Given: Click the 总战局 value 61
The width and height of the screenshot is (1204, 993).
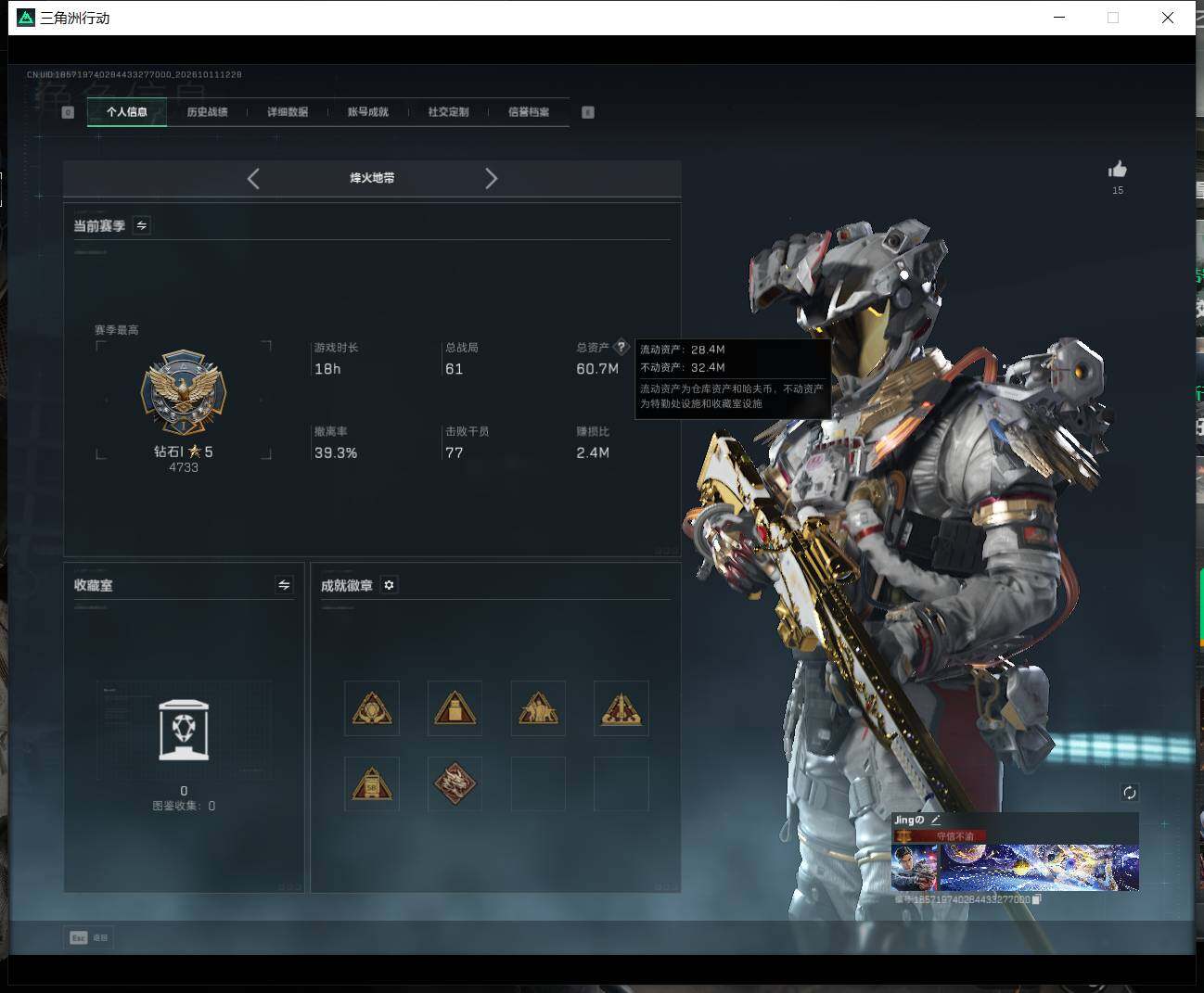Looking at the screenshot, I should (x=454, y=369).
